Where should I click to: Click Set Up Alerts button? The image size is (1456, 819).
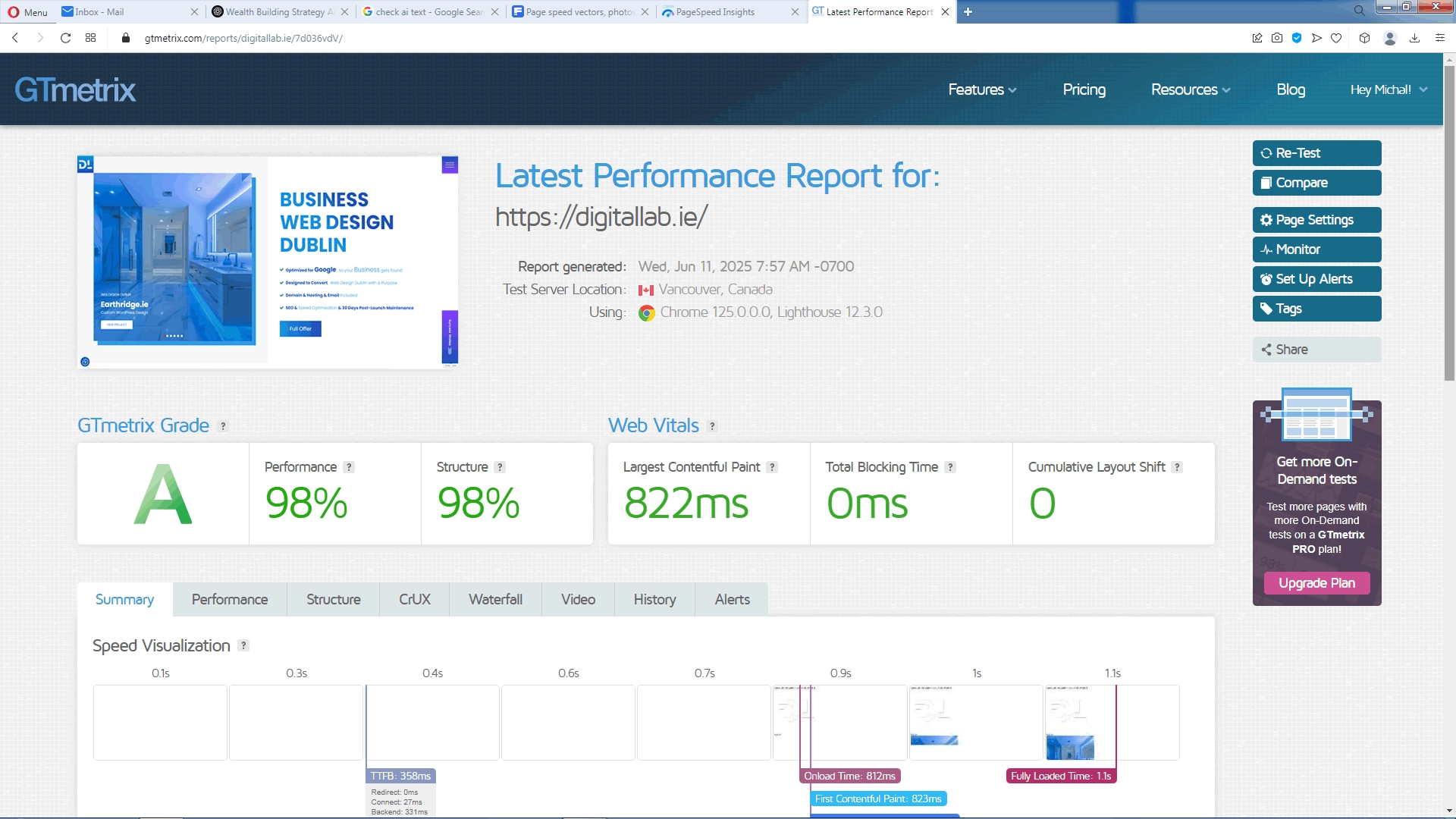point(1316,279)
